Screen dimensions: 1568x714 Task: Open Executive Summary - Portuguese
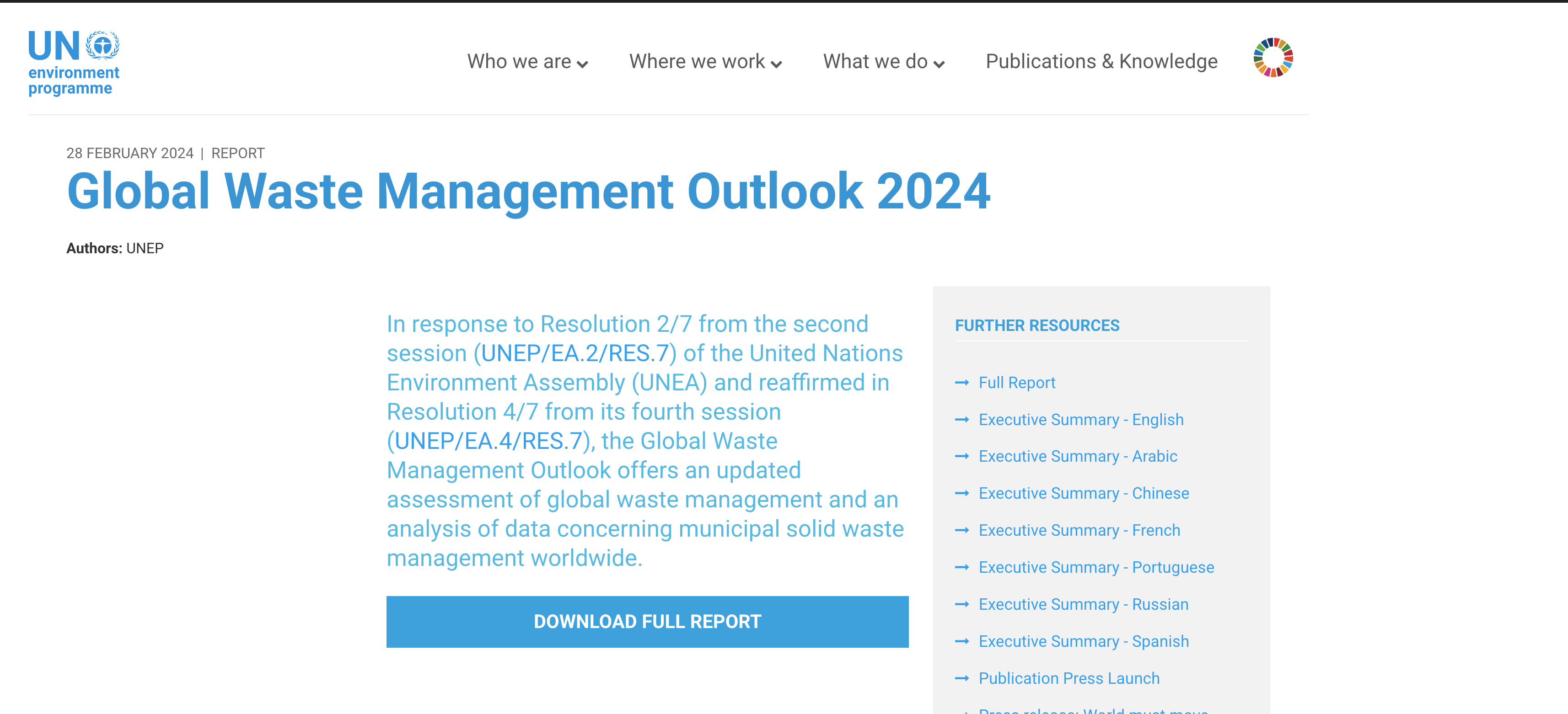click(1096, 567)
